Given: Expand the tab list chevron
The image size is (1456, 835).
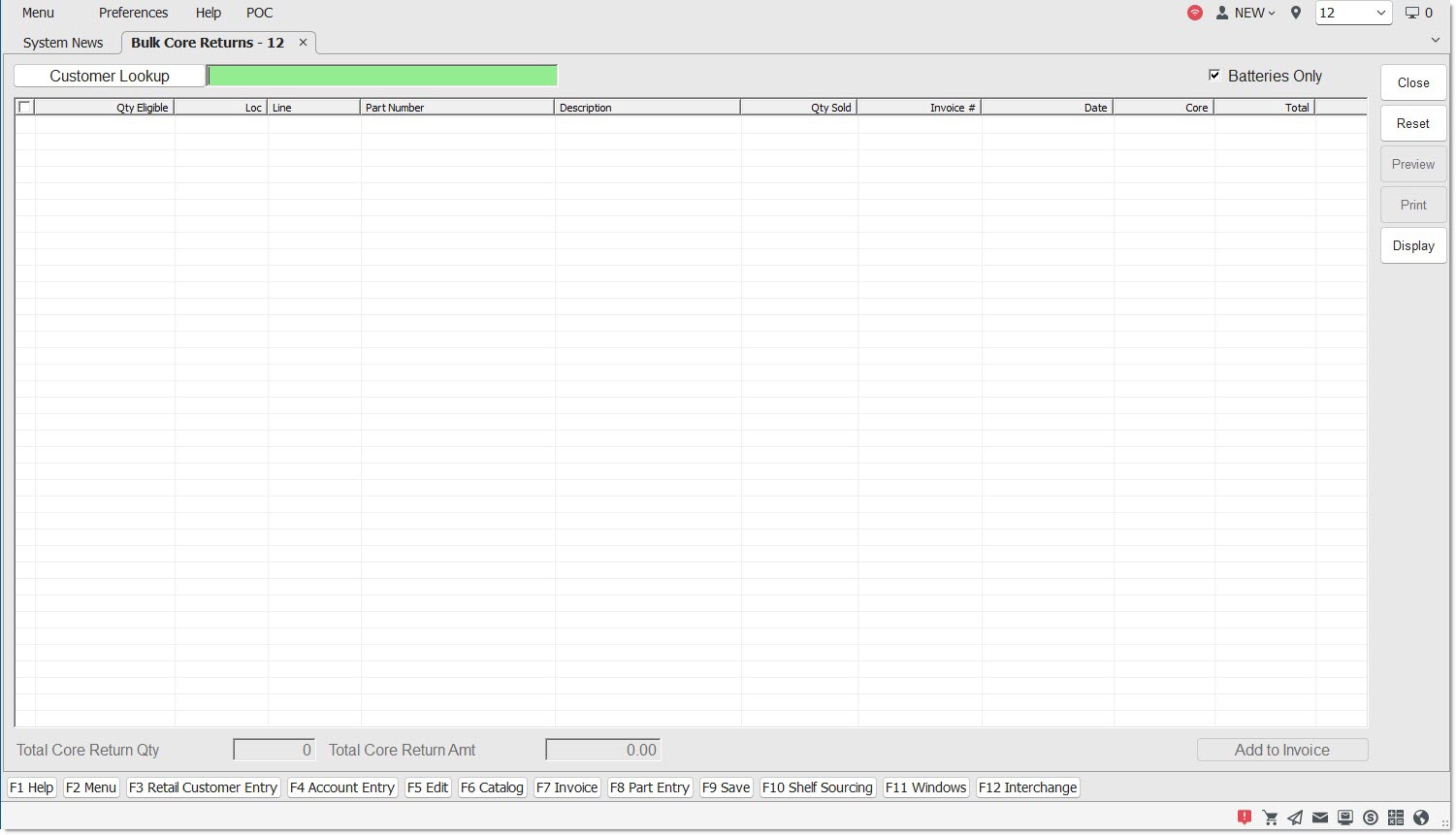Looking at the screenshot, I should [1436, 41].
